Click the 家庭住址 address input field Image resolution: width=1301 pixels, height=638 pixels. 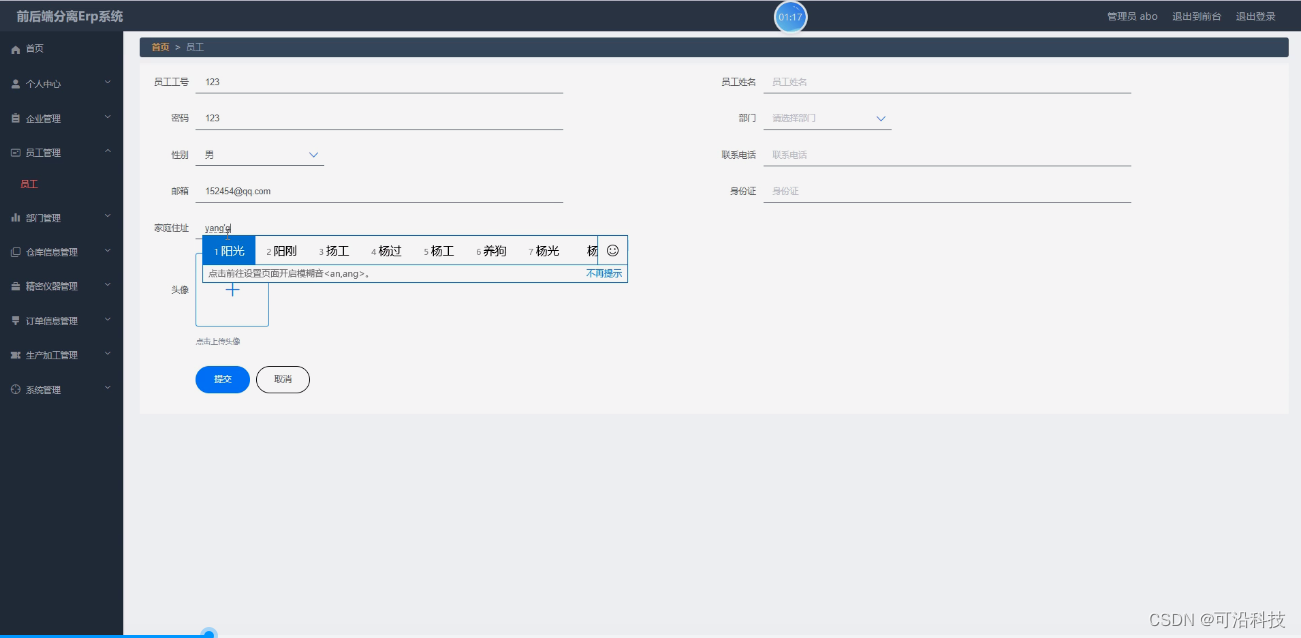[379, 228]
